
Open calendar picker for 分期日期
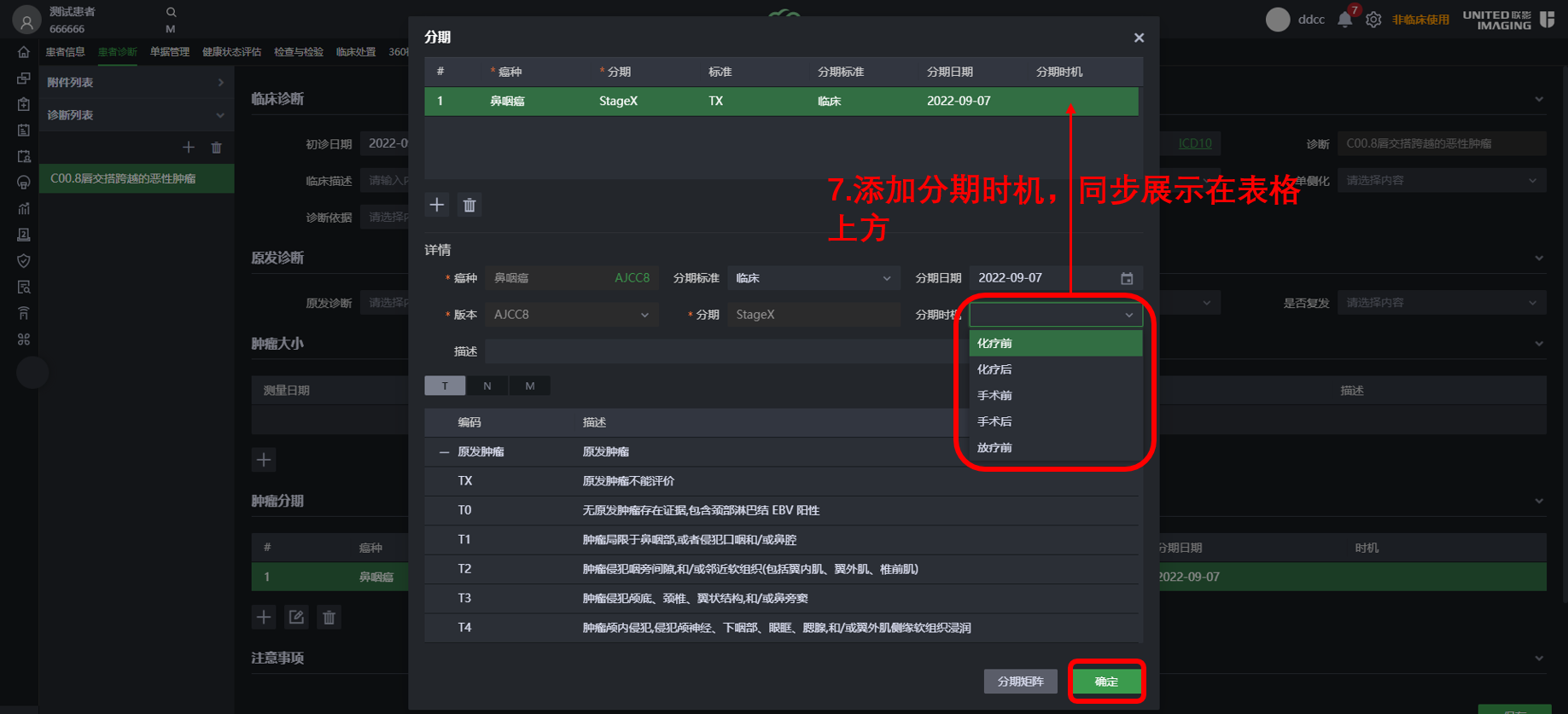pyautogui.click(x=1127, y=278)
